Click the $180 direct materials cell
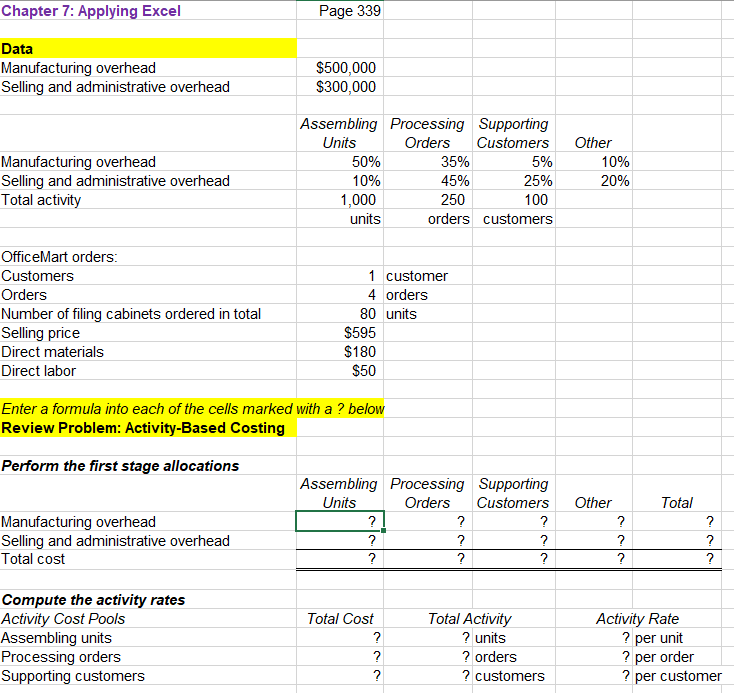This screenshot has width=734, height=693. tap(340, 352)
